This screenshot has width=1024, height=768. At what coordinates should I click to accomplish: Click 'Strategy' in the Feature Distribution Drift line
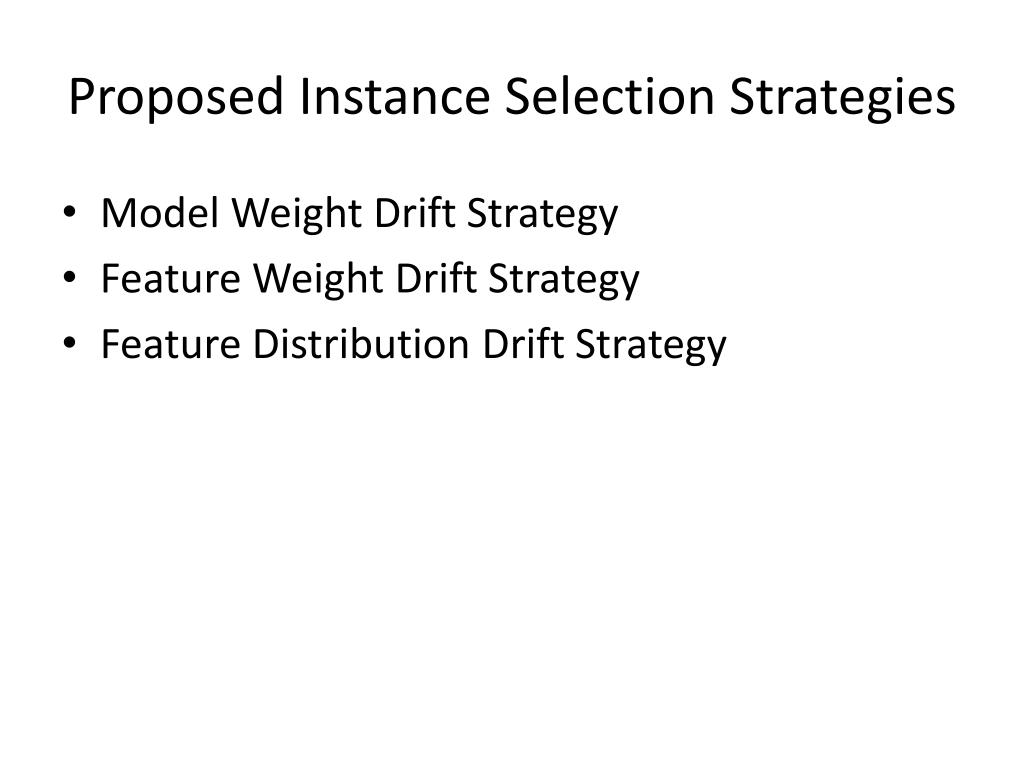[650, 345]
